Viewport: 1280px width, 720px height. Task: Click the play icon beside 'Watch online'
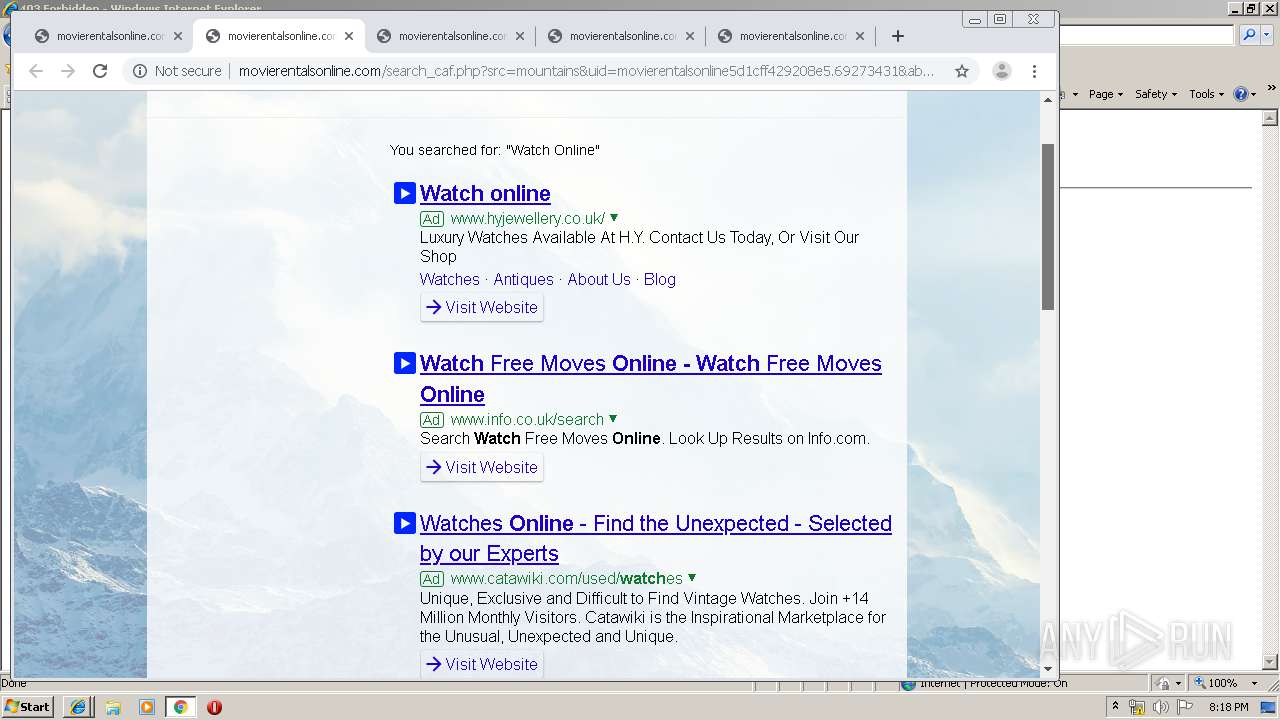click(x=404, y=193)
